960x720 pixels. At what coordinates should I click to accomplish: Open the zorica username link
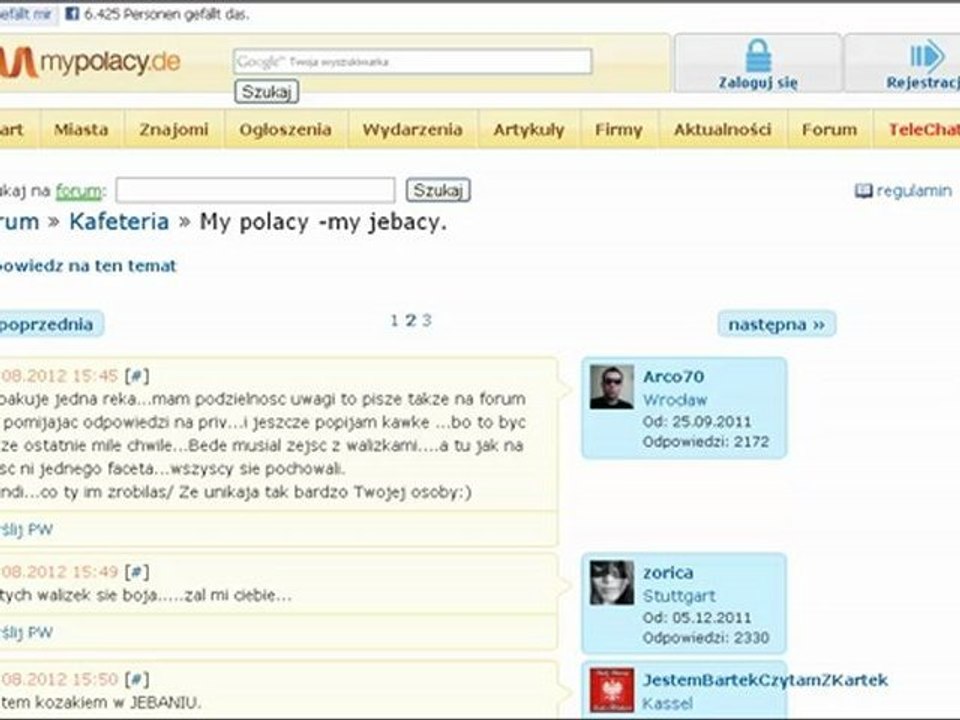coord(668,572)
